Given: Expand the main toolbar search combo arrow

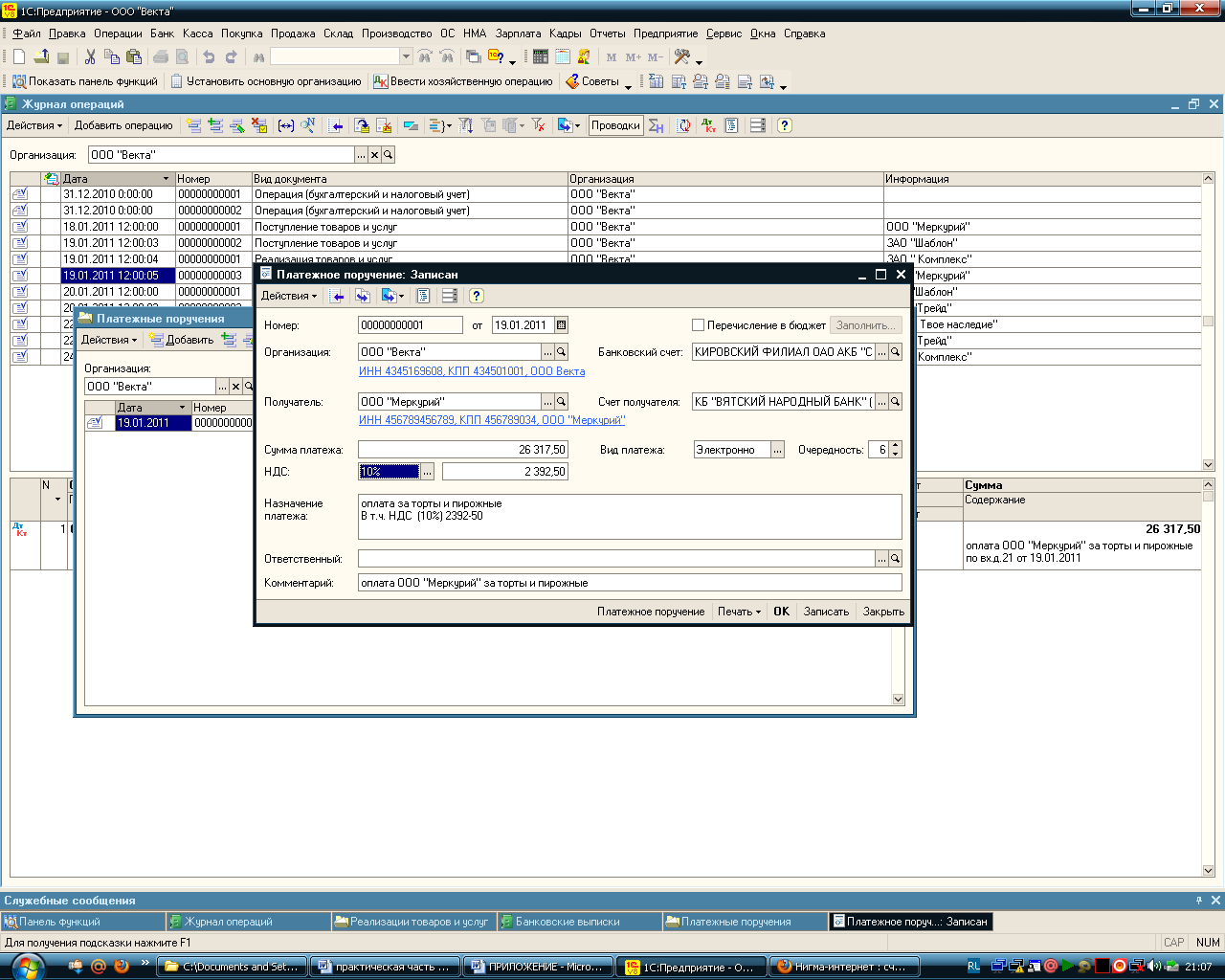Looking at the screenshot, I should 406,57.
